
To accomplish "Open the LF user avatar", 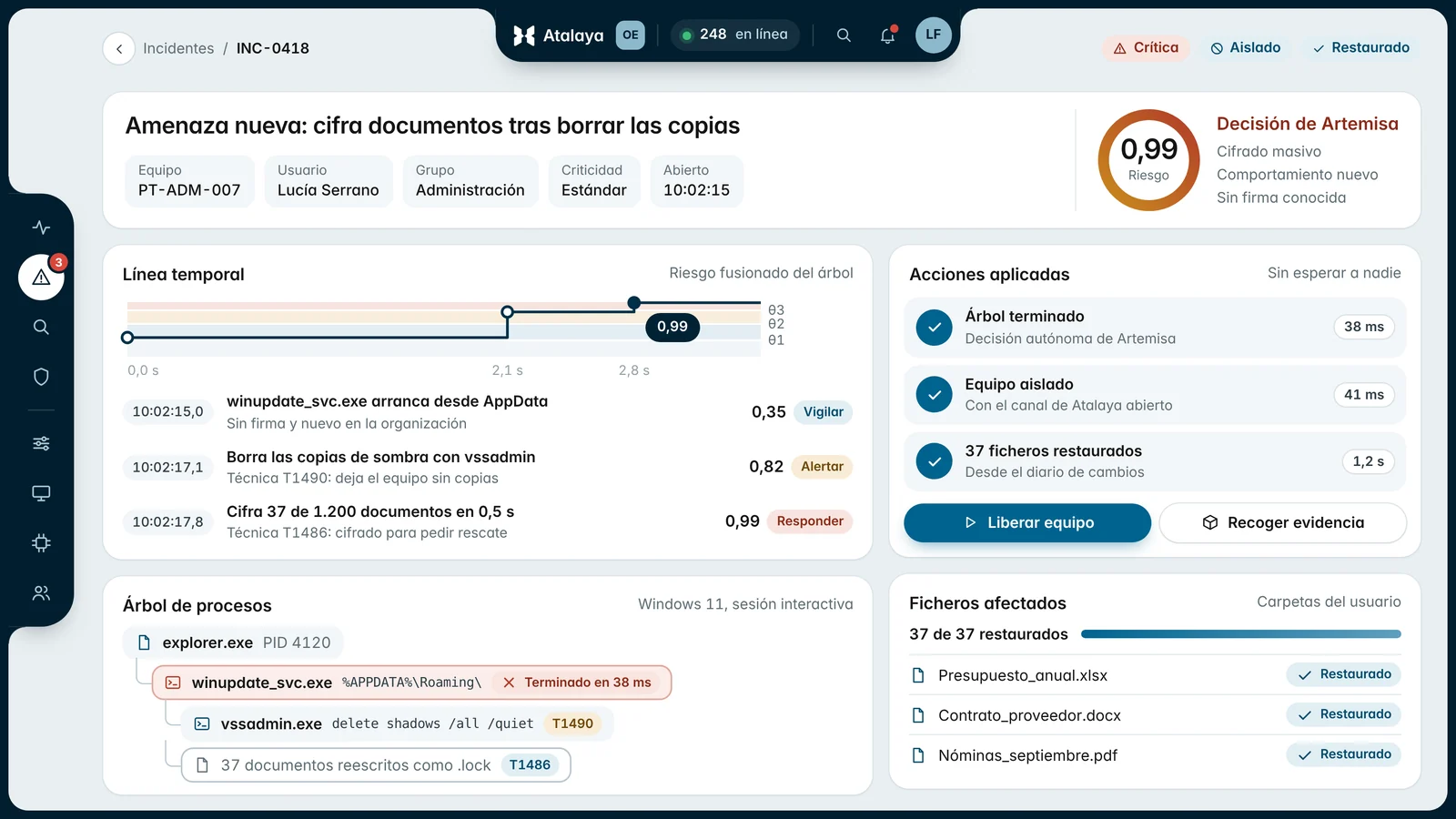I will pyautogui.click(x=933, y=35).
